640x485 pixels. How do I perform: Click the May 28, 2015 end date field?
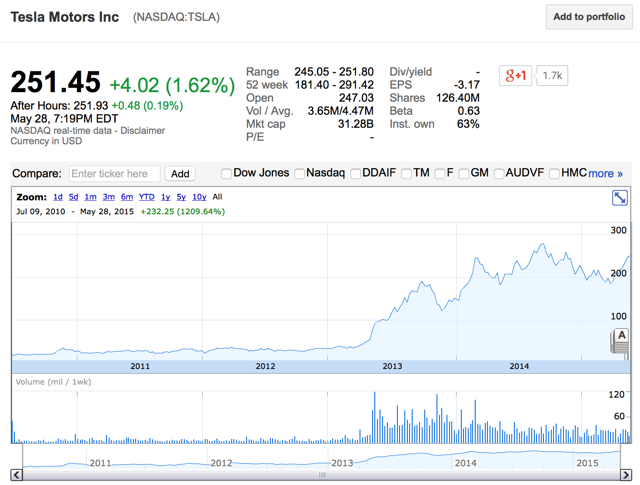(x=107, y=211)
